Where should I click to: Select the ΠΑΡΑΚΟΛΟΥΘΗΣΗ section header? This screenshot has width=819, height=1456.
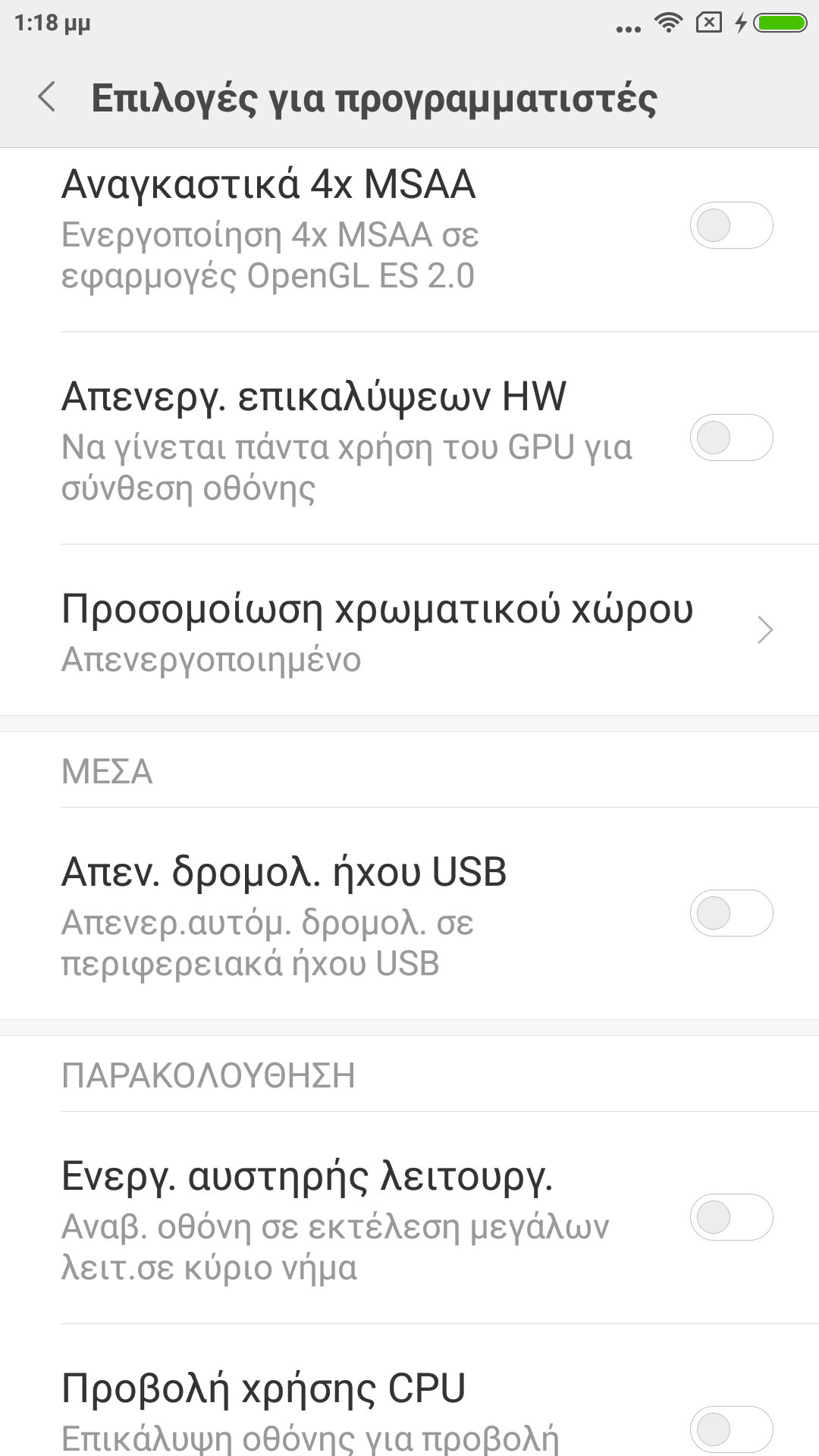[208, 1076]
